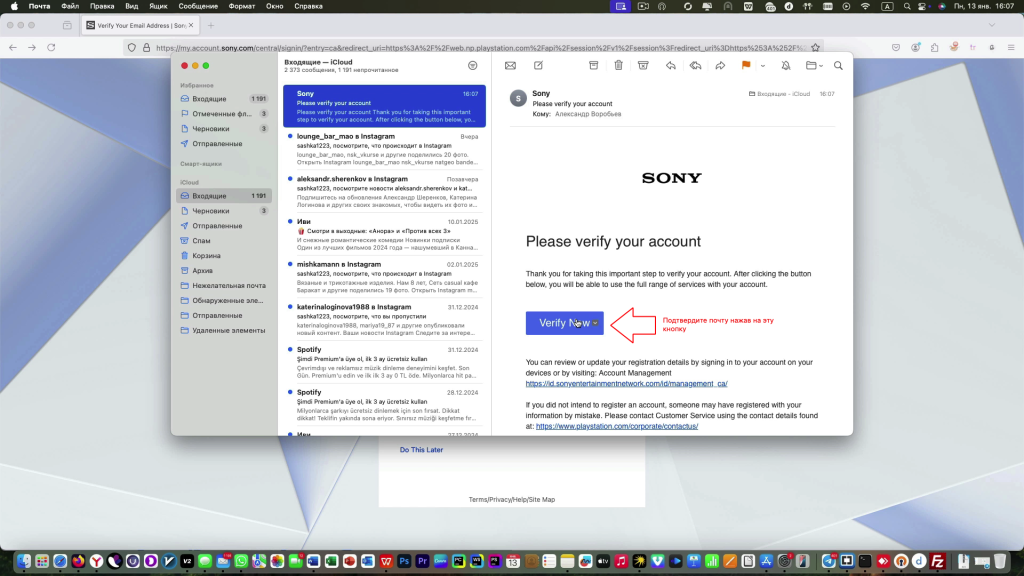The image size is (1024, 576).
Task: Compose a new message with pencil icon
Action: [x=539, y=66]
